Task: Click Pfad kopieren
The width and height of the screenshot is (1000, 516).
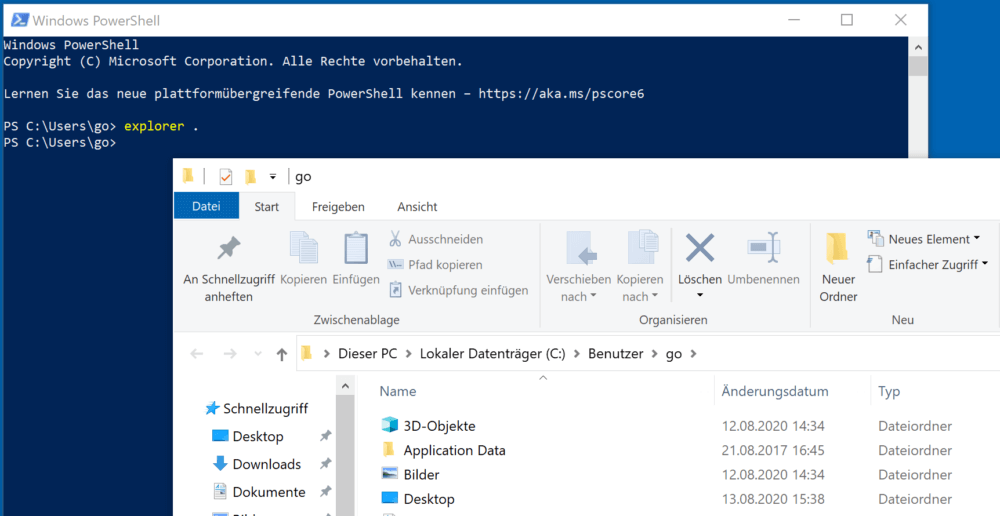Action: [x=435, y=265]
